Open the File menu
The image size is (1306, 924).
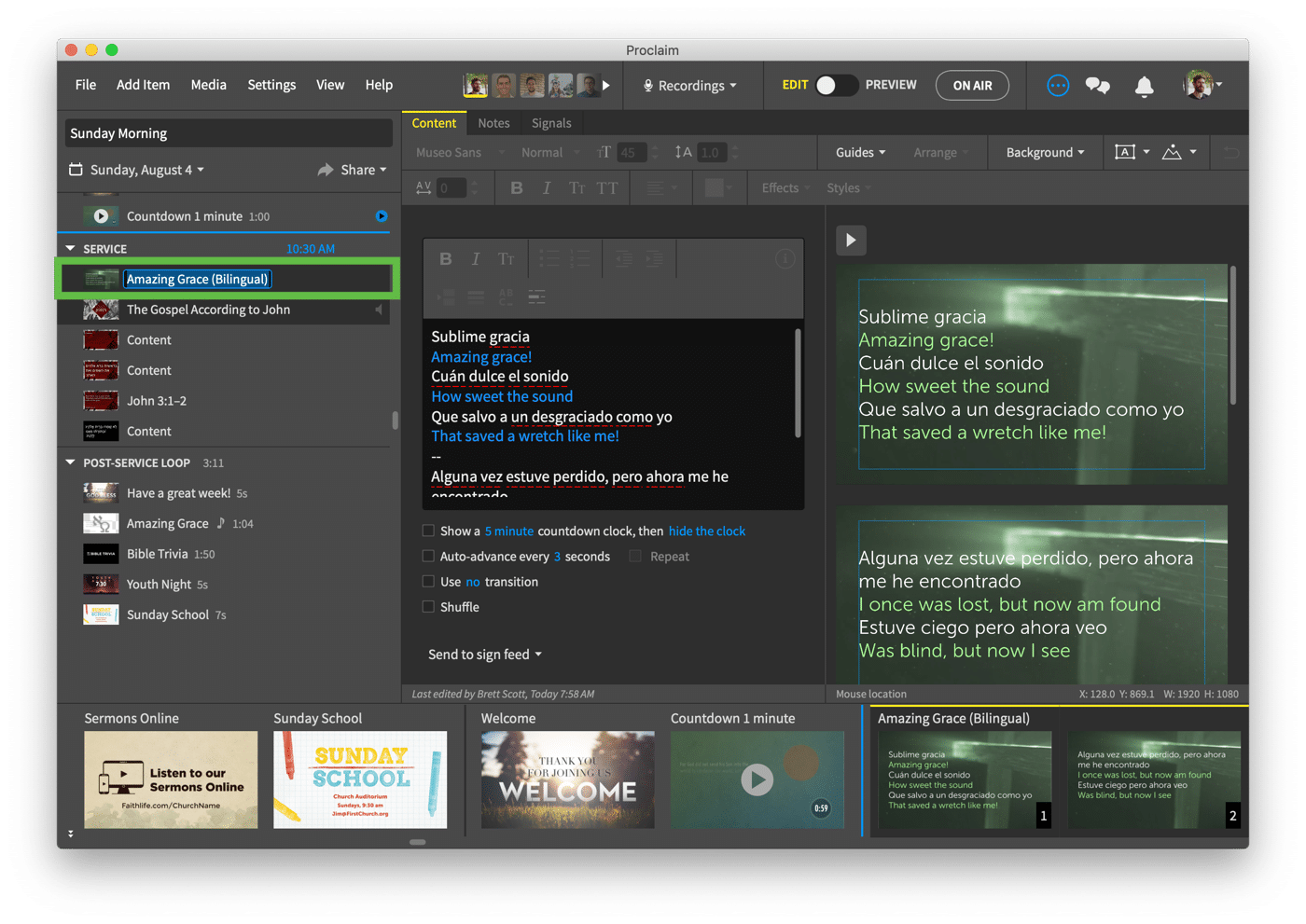pyautogui.click(x=86, y=85)
